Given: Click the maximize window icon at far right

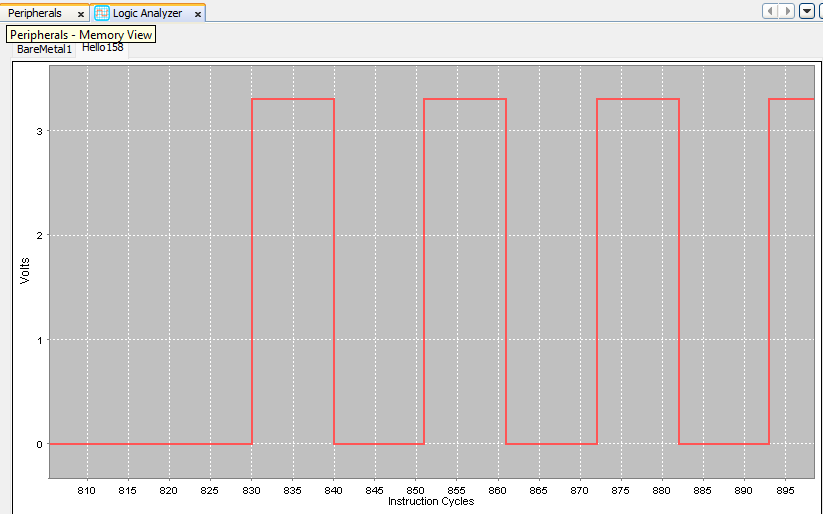Looking at the screenshot, I should (821, 11).
